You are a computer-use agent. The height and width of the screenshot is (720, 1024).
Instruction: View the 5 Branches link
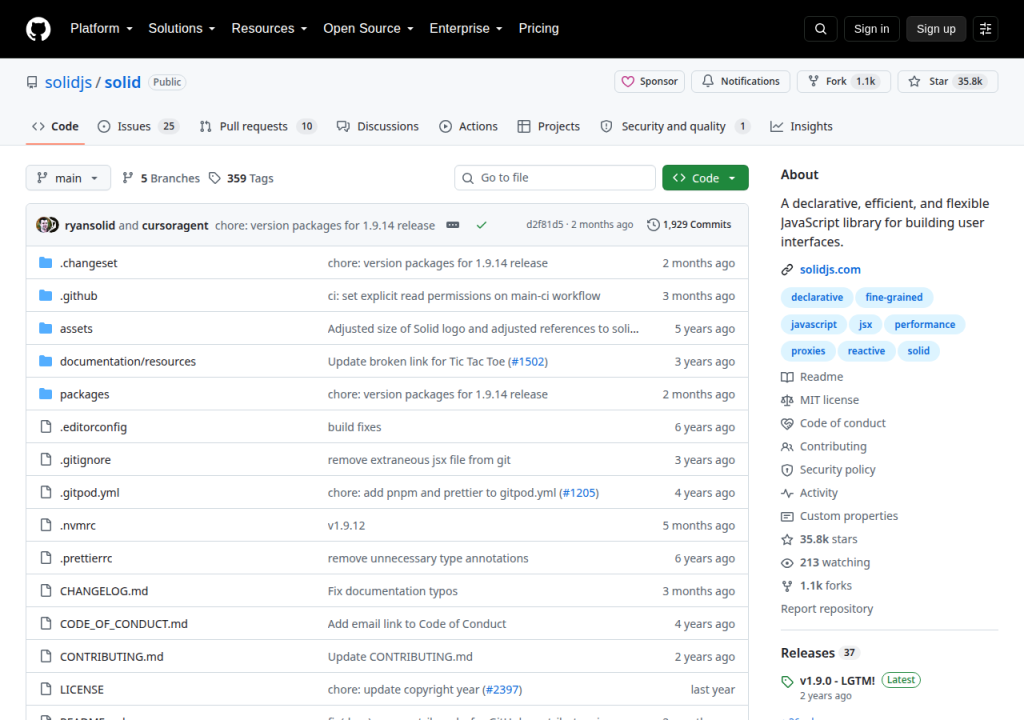click(161, 178)
